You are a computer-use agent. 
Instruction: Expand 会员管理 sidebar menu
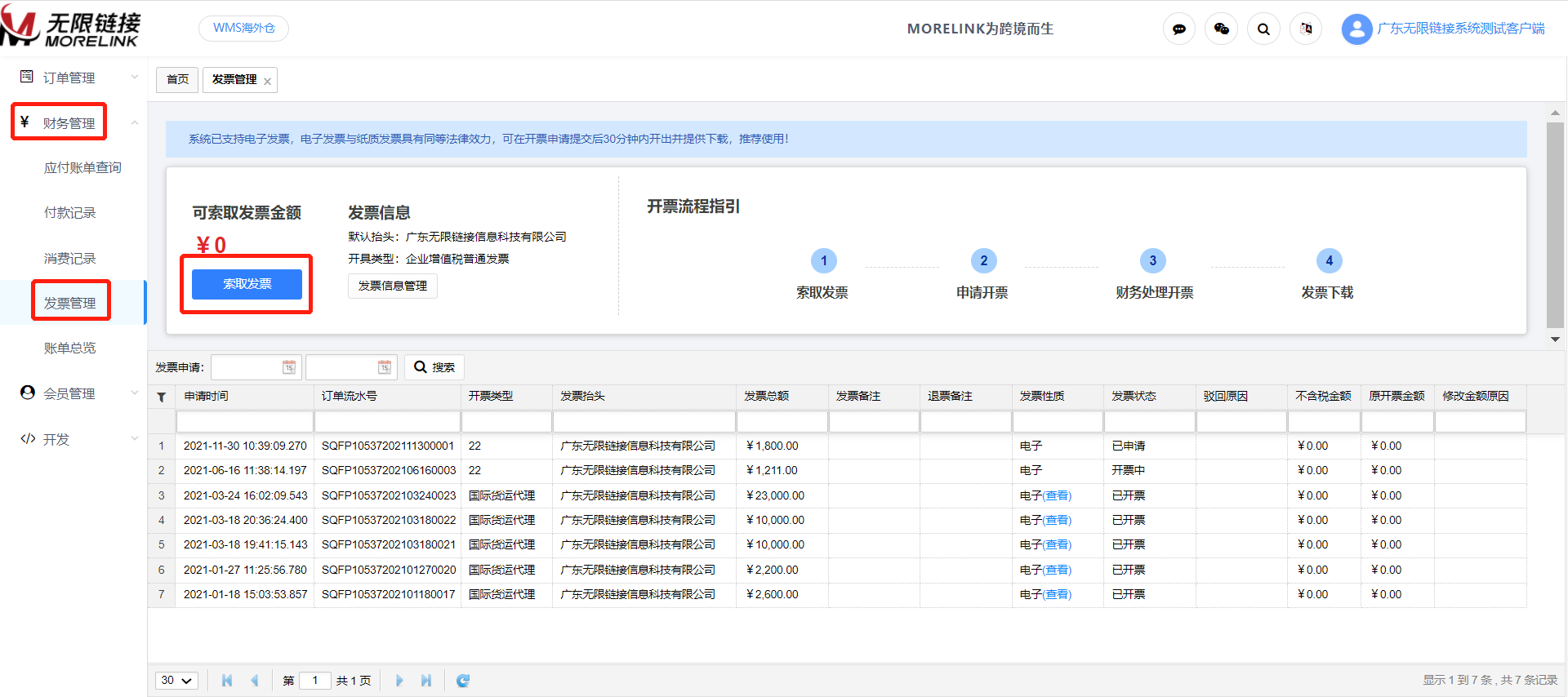pyautogui.click(x=73, y=393)
